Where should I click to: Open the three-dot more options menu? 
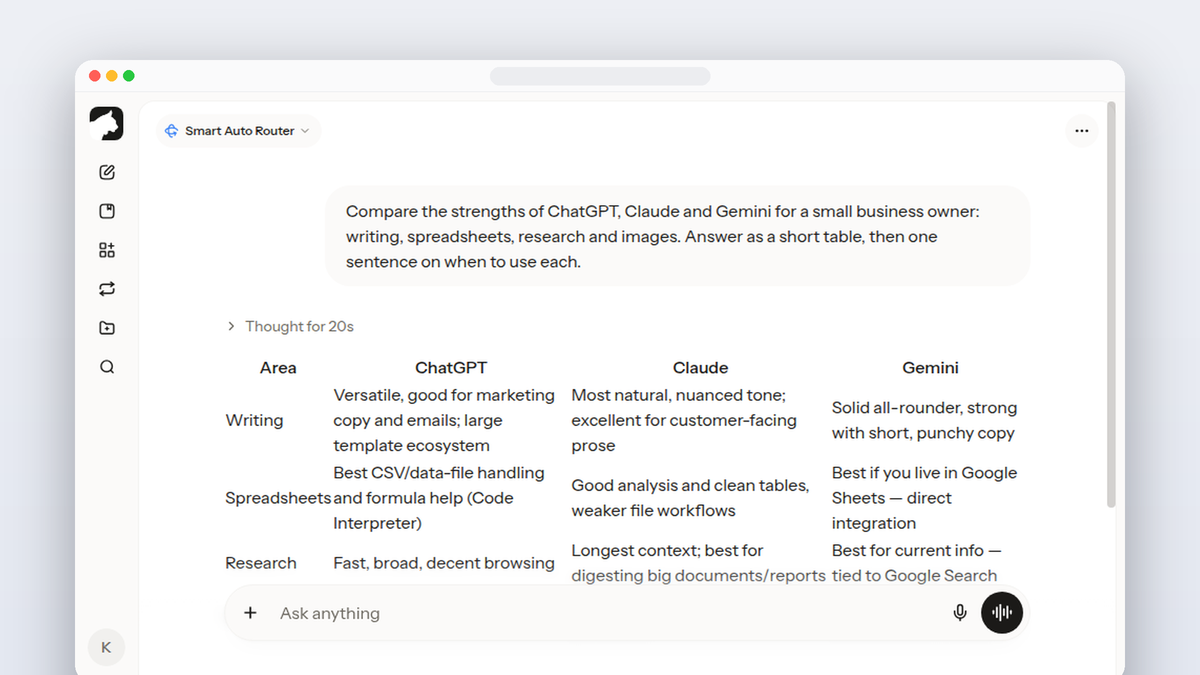[1081, 131]
